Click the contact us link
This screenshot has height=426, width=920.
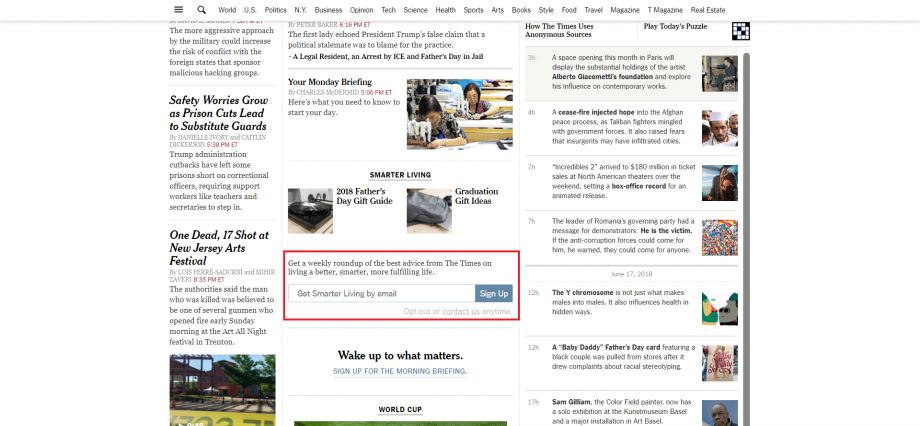(461, 311)
